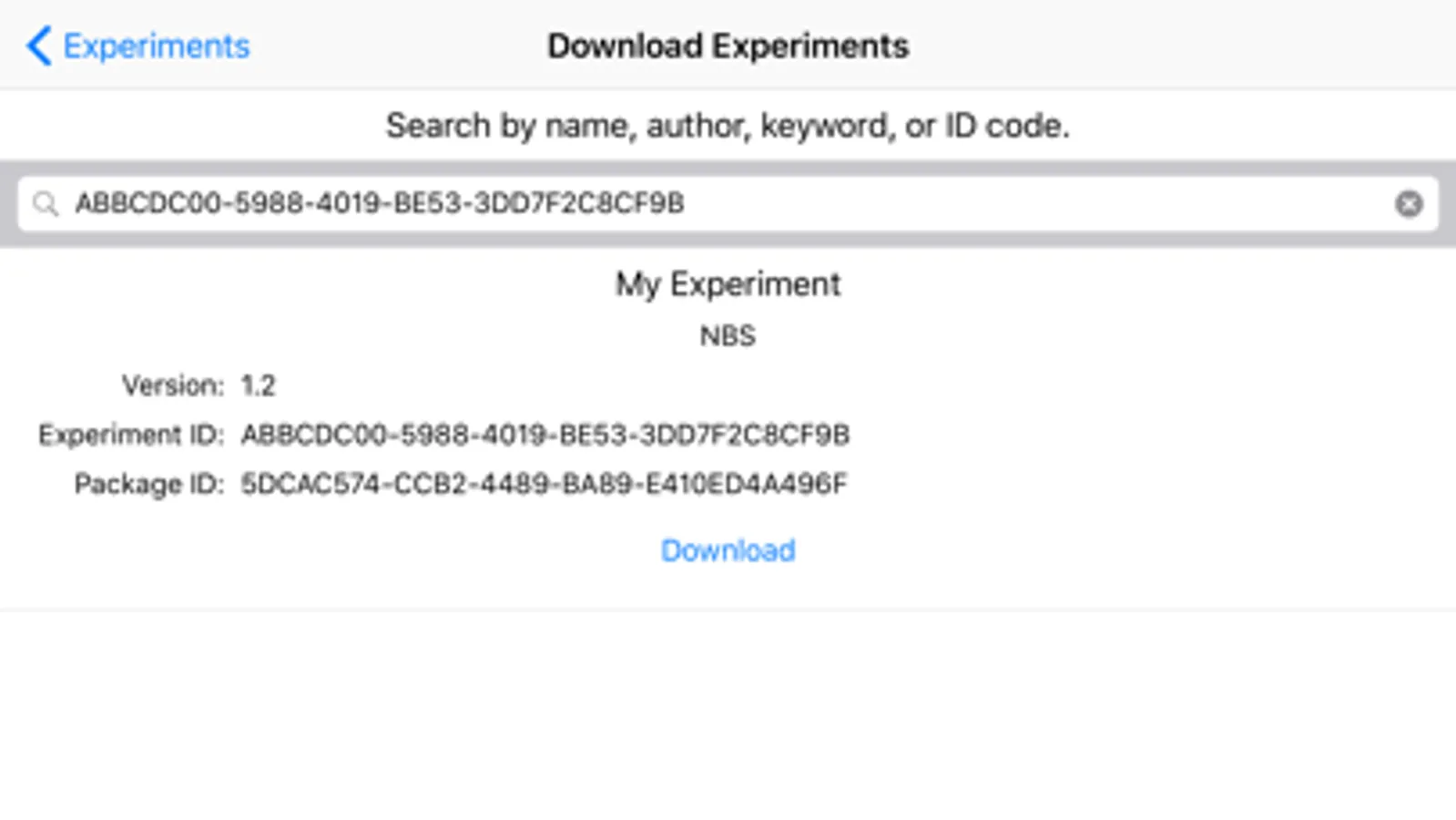Image resolution: width=1456 pixels, height=820 pixels.
Task: Click the NBS author name
Action: pyautogui.click(x=728, y=335)
